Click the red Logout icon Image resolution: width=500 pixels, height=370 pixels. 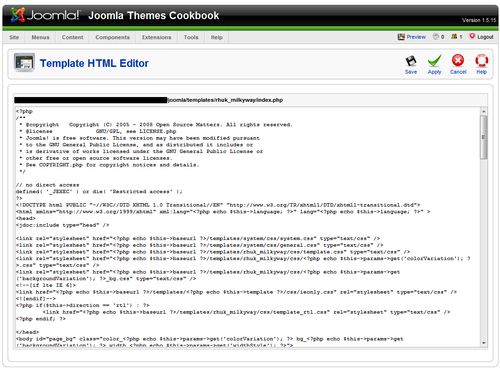[x=472, y=36]
